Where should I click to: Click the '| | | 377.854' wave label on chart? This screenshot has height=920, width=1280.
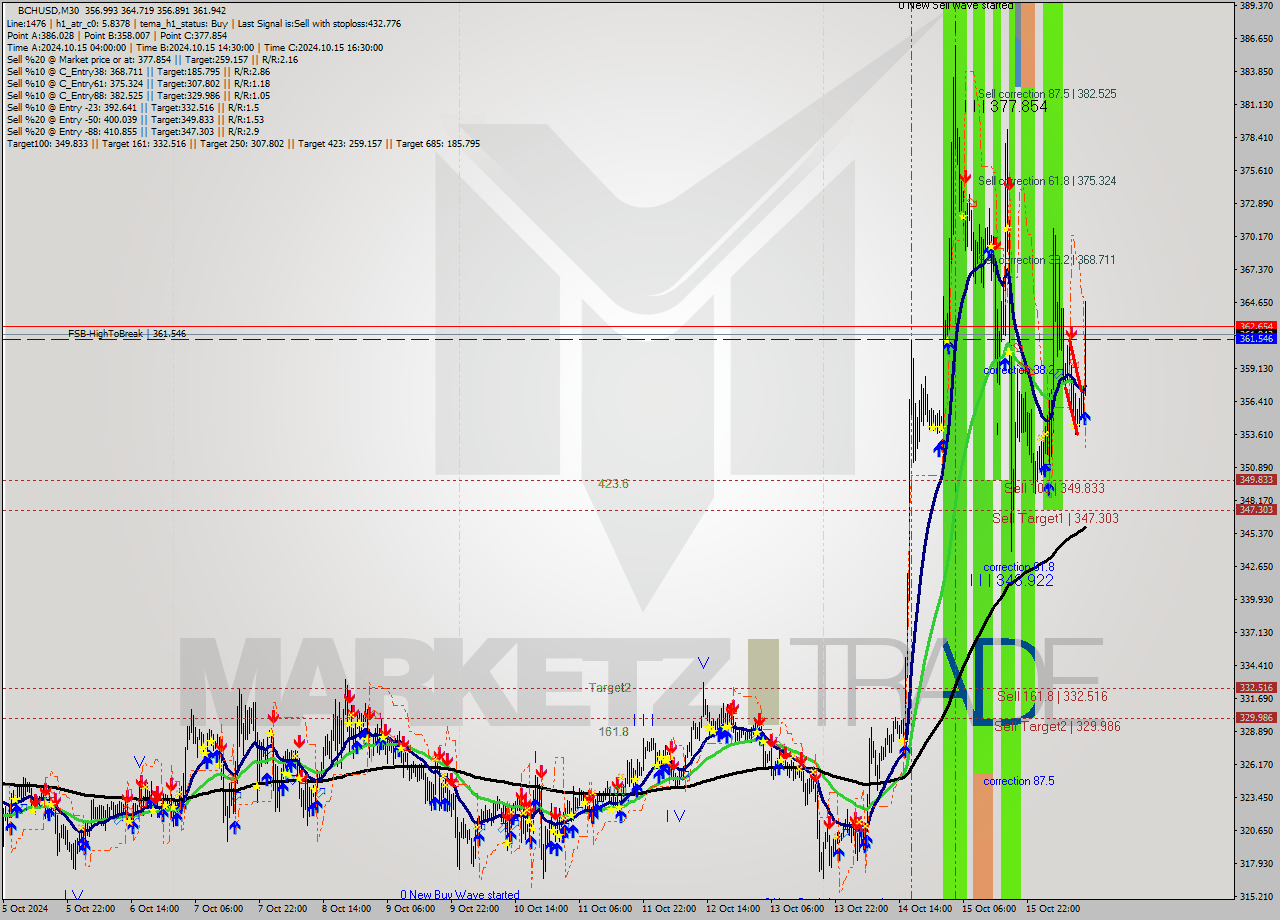click(1007, 106)
